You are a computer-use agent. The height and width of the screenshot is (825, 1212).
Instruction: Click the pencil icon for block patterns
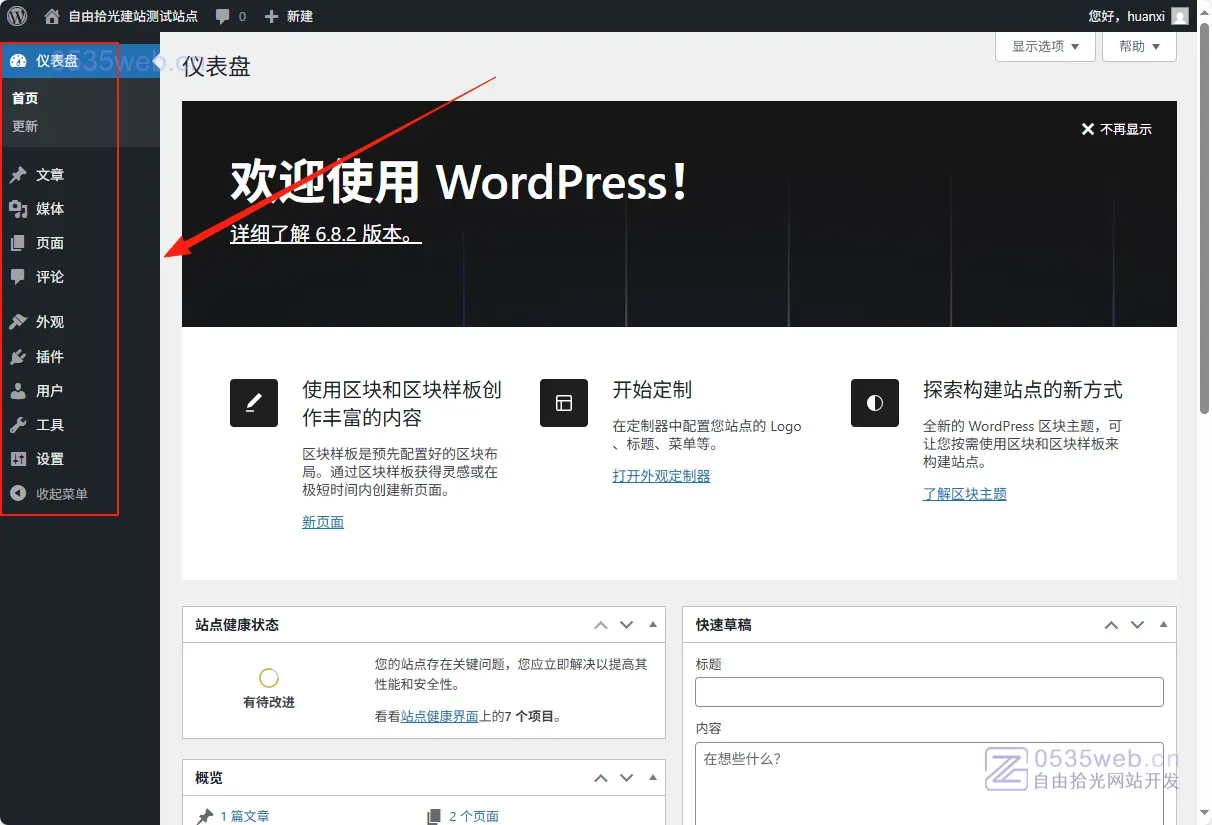254,403
